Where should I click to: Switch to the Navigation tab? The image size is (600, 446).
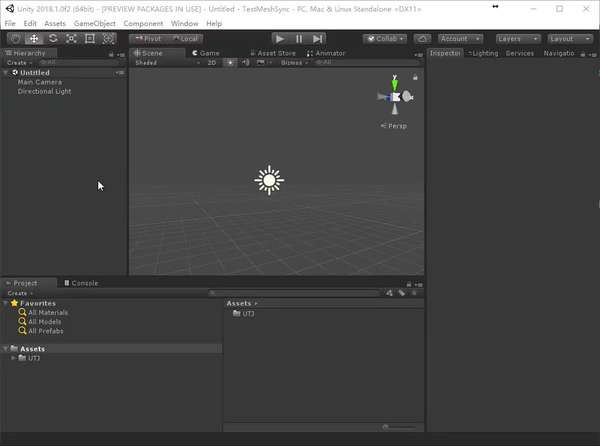[559, 53]
